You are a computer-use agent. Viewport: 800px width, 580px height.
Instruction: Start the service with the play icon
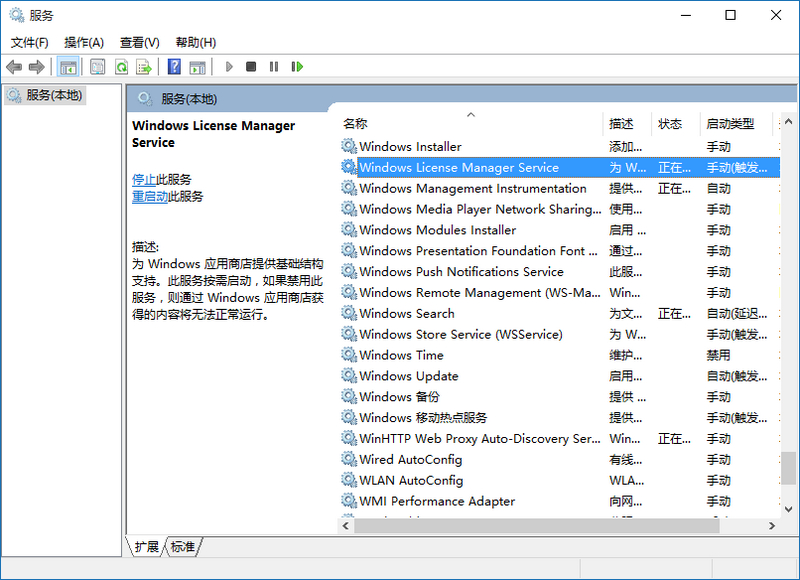(229, 67)
